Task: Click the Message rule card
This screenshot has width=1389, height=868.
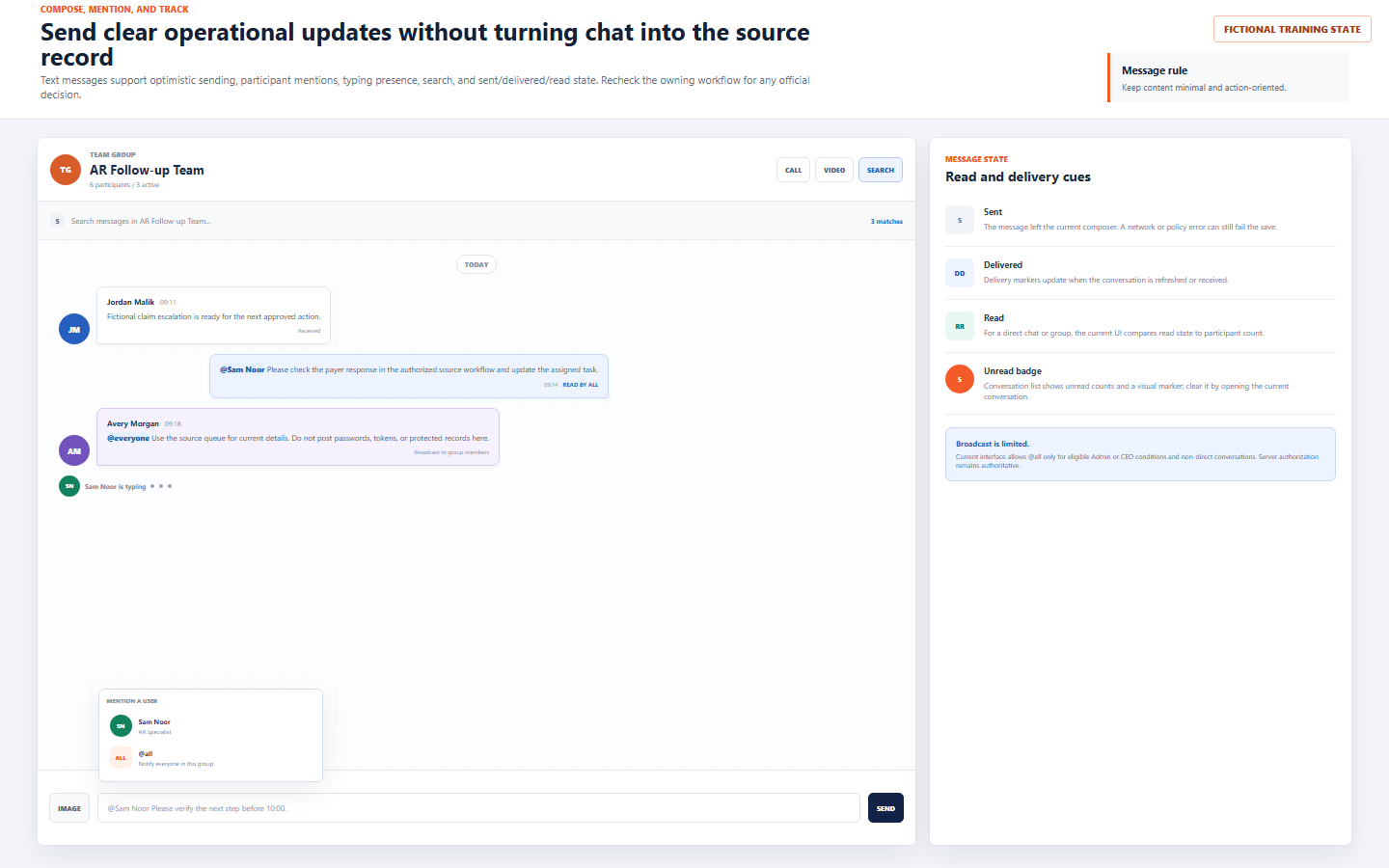Action: [x=1228, y=77]
